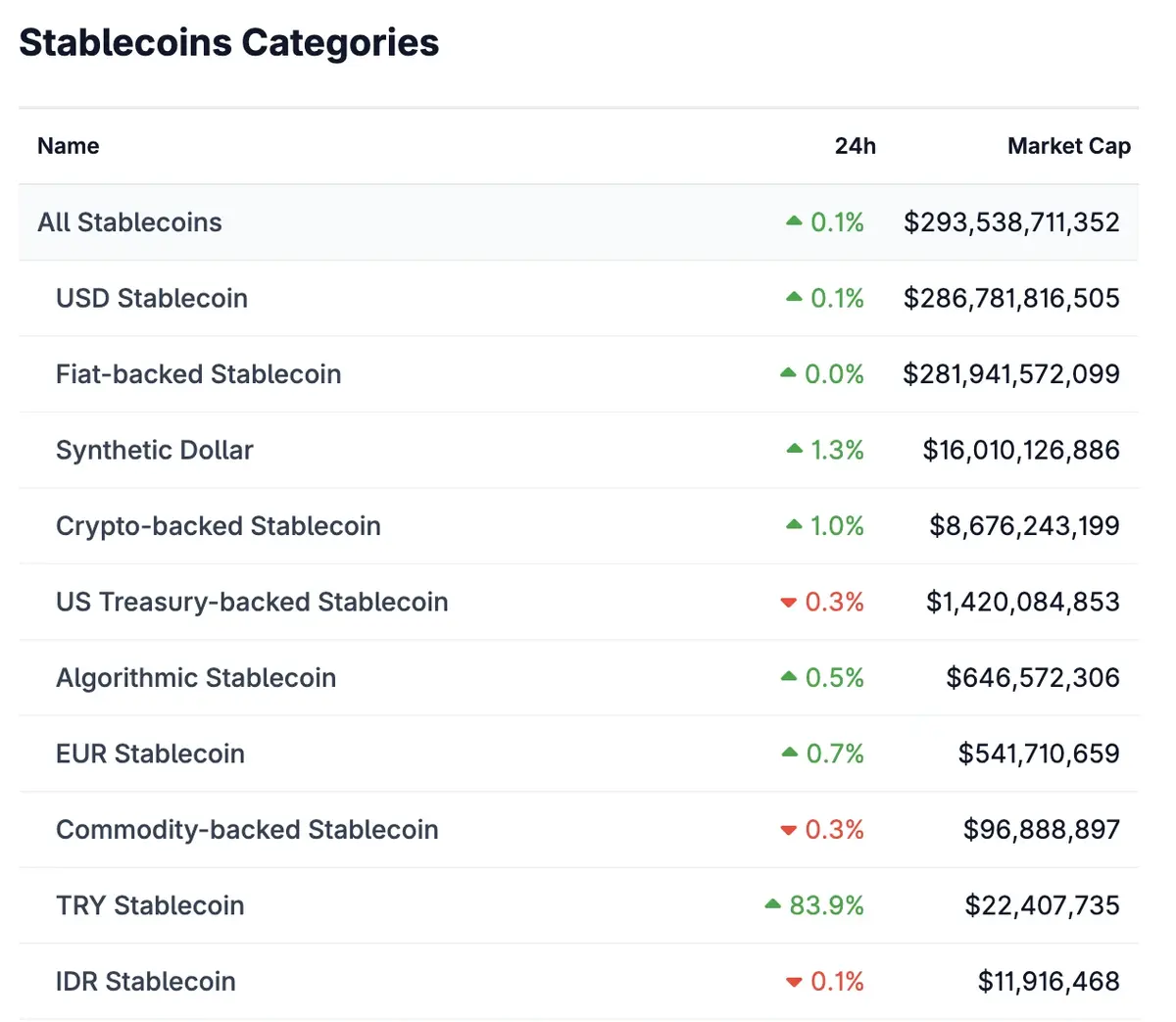Image resolution: width=1176 pixels, height=1022 pixels.
Task: Select the Synthetic Dollar category link
Action: pos(155,450)
